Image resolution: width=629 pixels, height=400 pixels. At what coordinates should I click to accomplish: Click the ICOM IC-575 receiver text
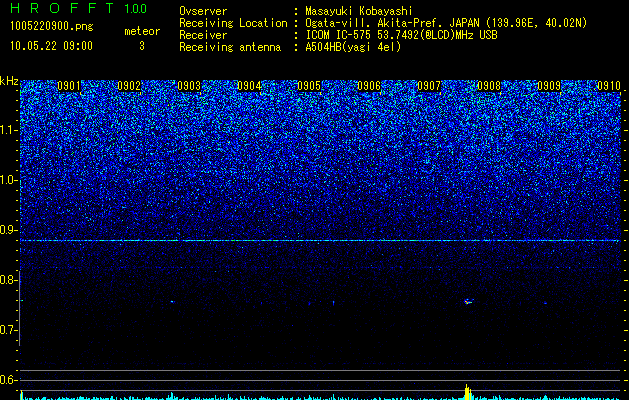[401, 35]
